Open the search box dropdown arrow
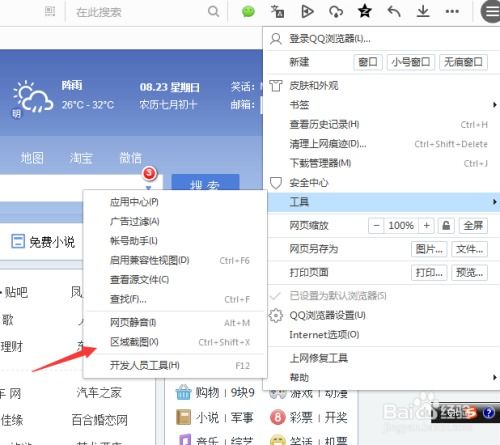This screenshot has width=500, height=445. (x=149, y=188)
